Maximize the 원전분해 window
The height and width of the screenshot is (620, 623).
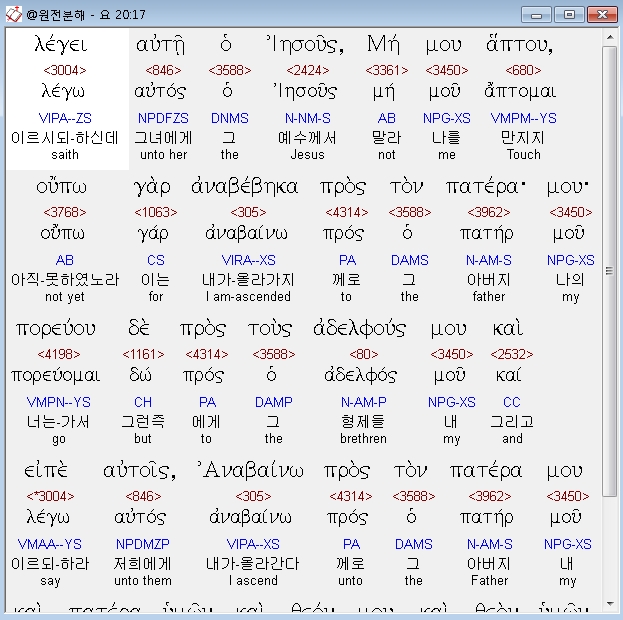(x=569, y=15)
